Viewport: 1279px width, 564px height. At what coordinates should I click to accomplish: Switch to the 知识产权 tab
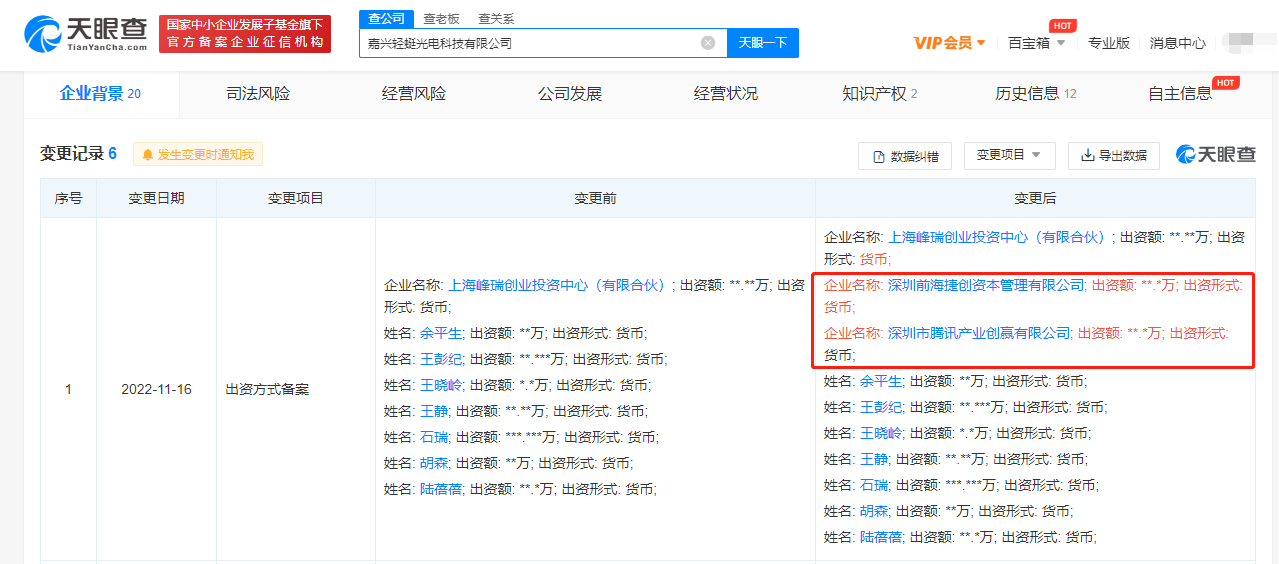(x=880, y=94)
